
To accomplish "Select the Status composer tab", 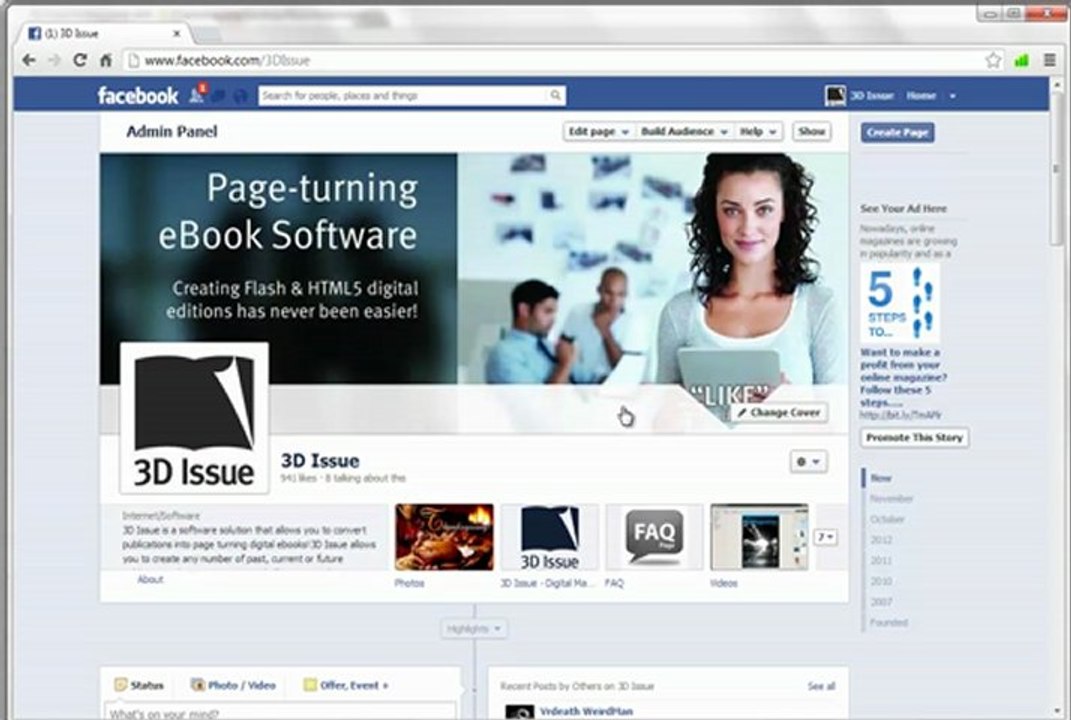I will click(x=139, y=685).
